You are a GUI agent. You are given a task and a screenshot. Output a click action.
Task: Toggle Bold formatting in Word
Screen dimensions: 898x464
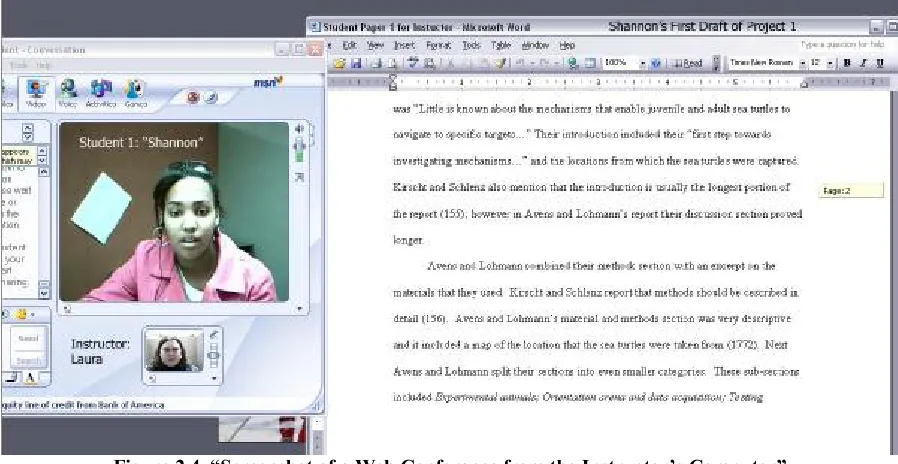pos(847,64)
